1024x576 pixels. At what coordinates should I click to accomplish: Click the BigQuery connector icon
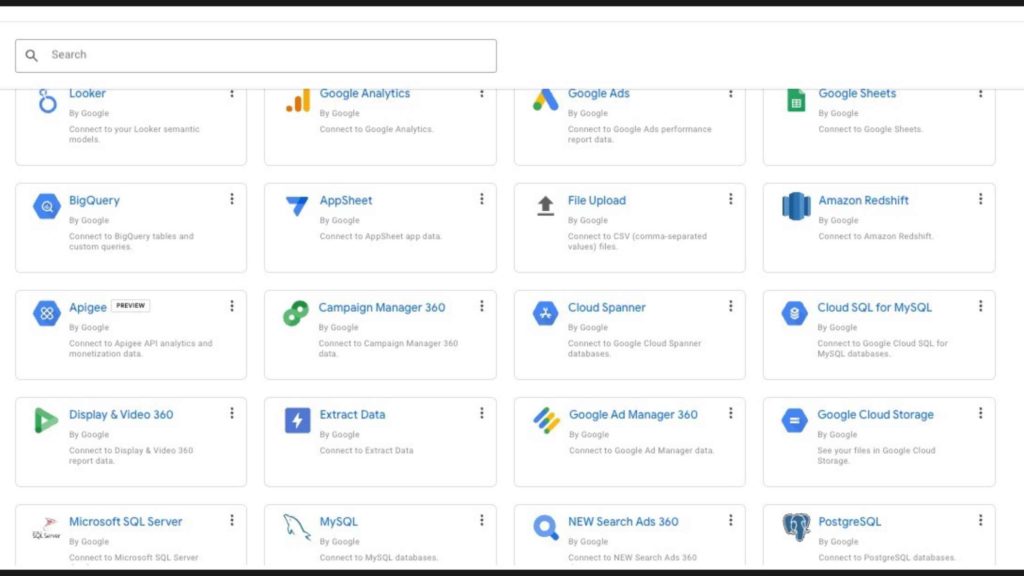tap(47, 206)
